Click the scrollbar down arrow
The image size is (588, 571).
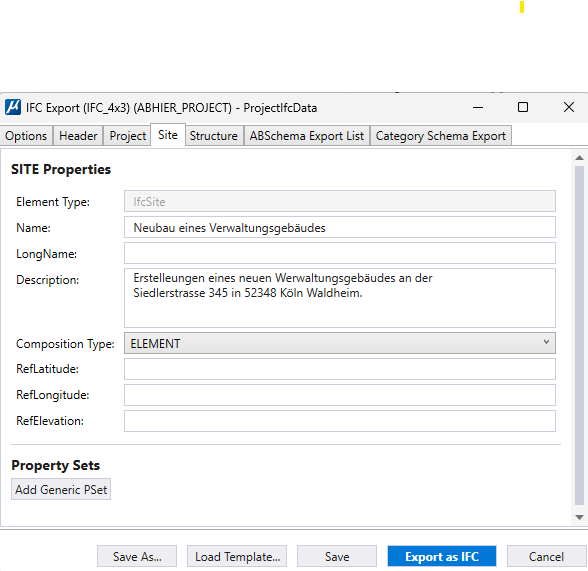pos(579,517)
